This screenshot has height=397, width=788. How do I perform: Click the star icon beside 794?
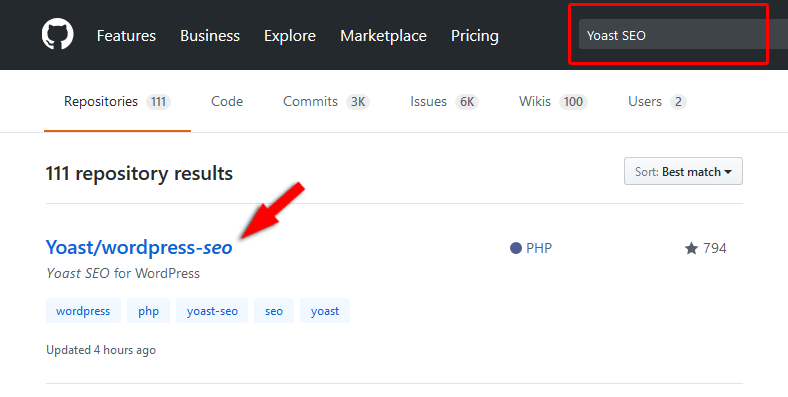(692, 248)
